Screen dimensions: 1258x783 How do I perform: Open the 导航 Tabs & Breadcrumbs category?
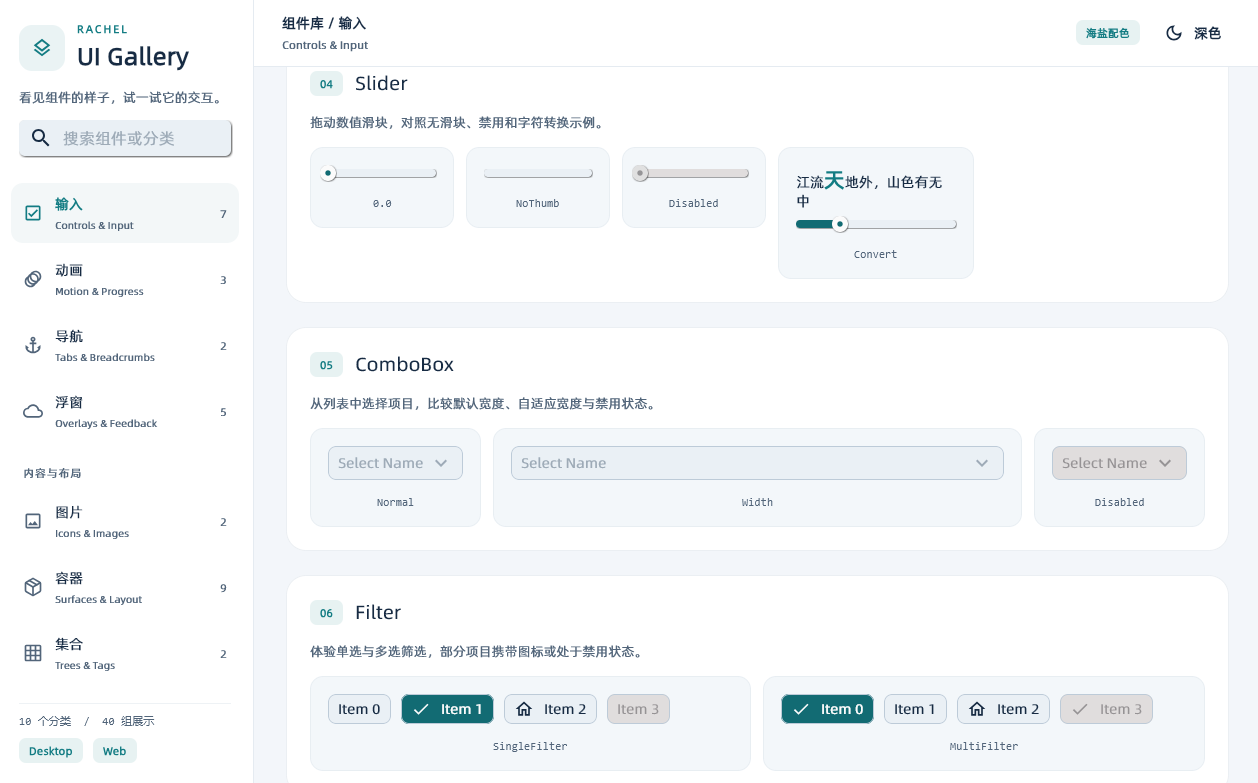pos(125,345)
